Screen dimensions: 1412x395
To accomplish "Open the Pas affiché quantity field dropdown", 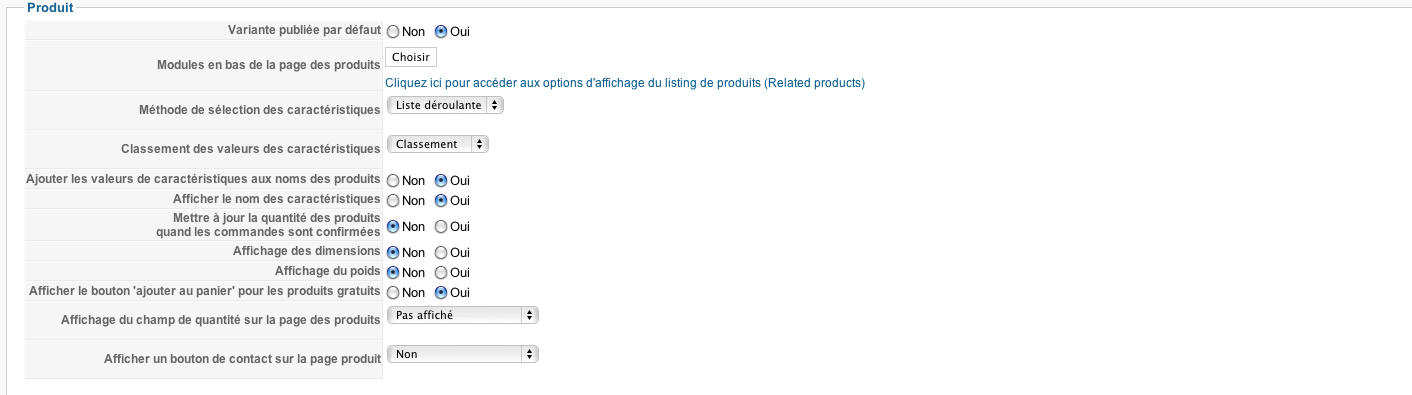I will (x=463, y=315).
